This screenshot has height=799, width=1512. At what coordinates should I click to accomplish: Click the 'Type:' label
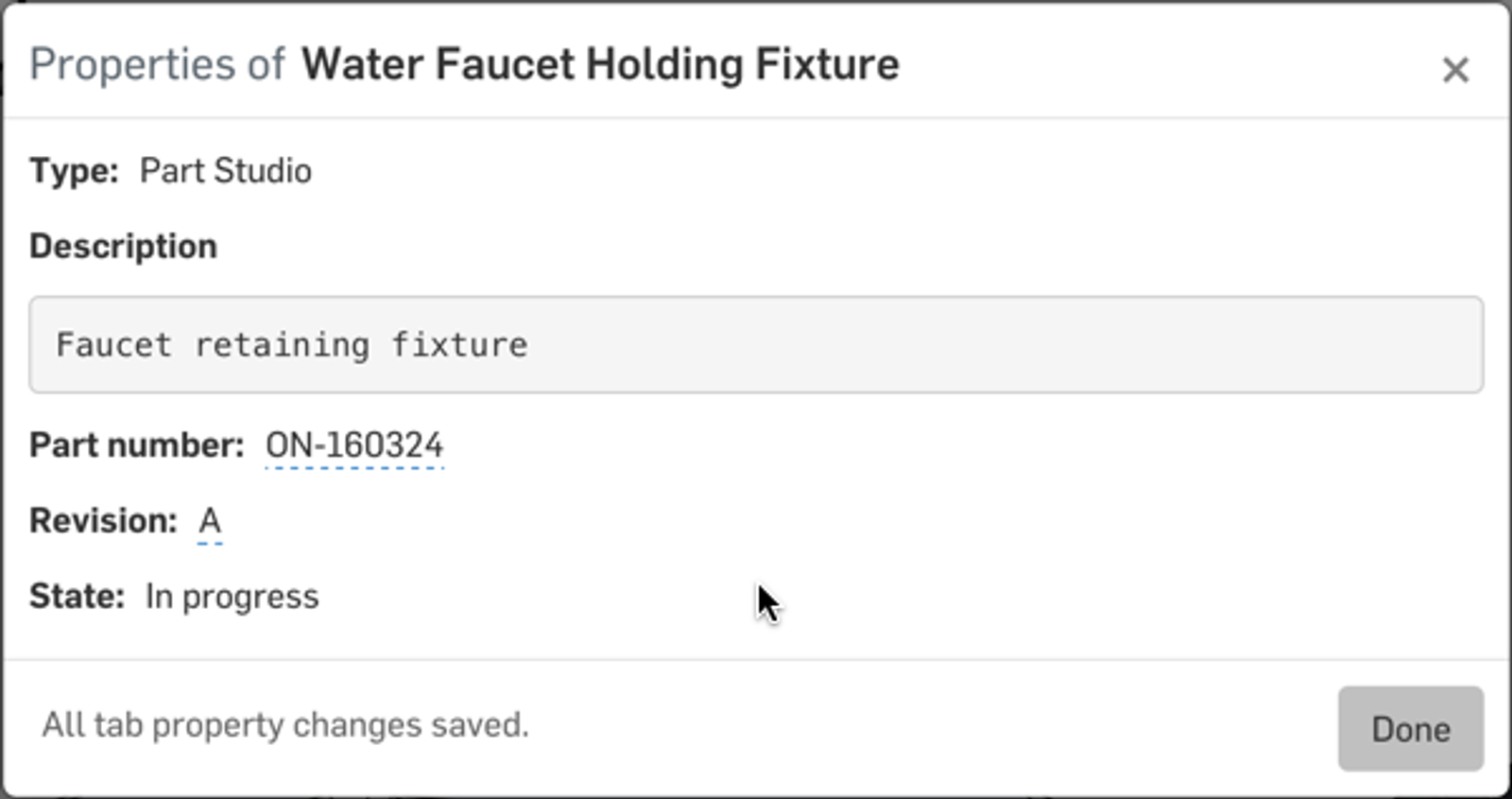pos(74,171)
